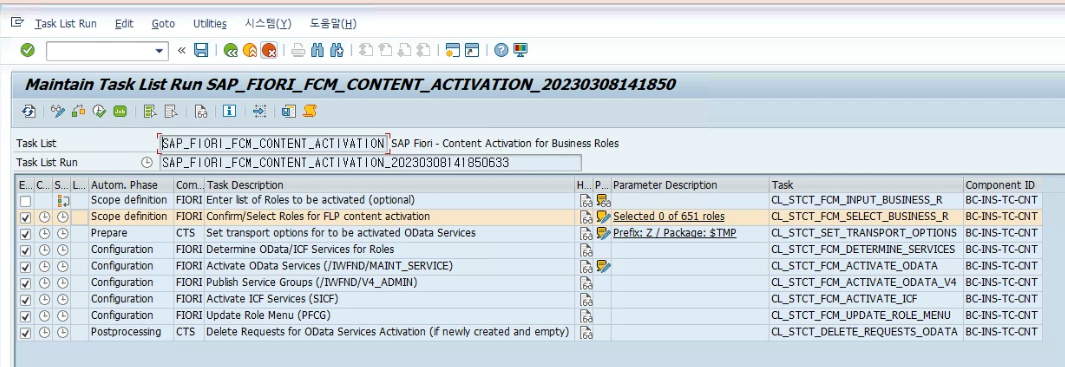The width and height of the screenshot is (1065, 367).
Task: Untick checkbox for 'Set transport options' row
Action: [x=25, y=234]
